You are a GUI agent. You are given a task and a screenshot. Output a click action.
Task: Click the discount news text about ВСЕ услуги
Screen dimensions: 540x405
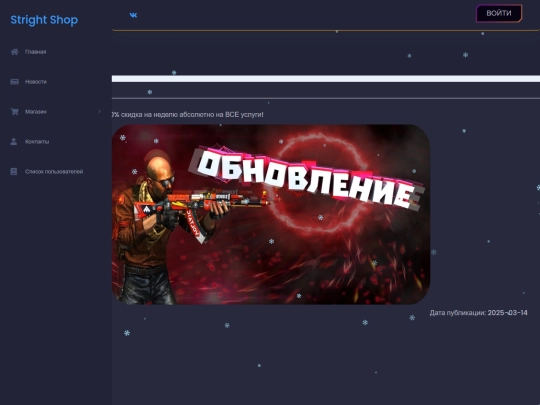pyautogui.click(x=188, y=114)
